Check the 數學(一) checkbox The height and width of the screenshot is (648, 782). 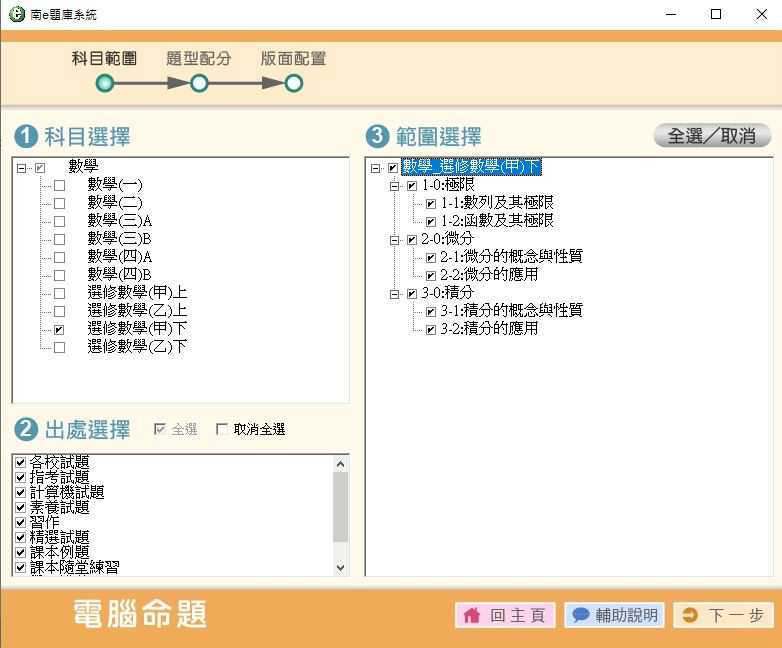pos(59,186)
